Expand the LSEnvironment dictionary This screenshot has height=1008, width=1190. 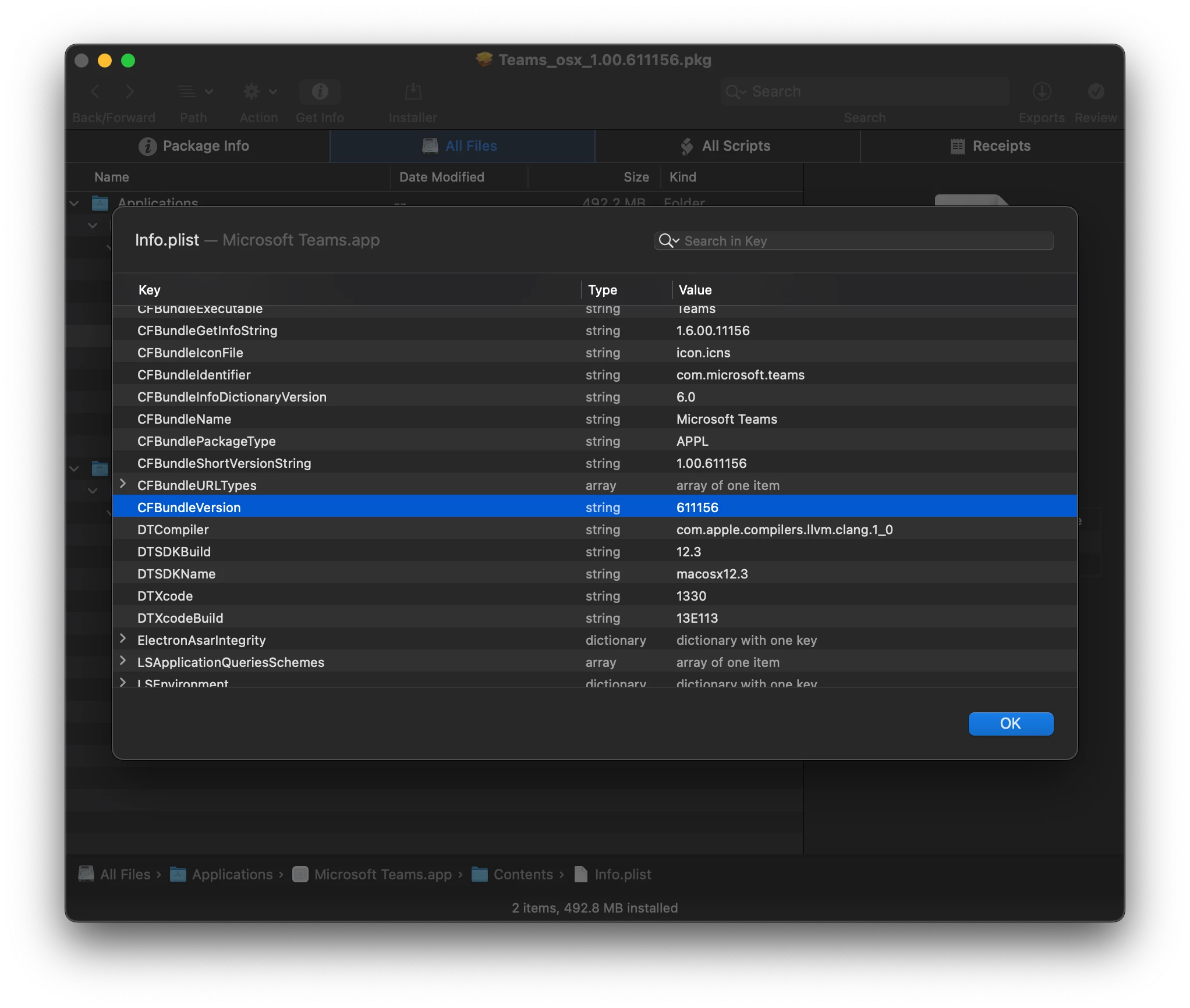tap(123, 682)
